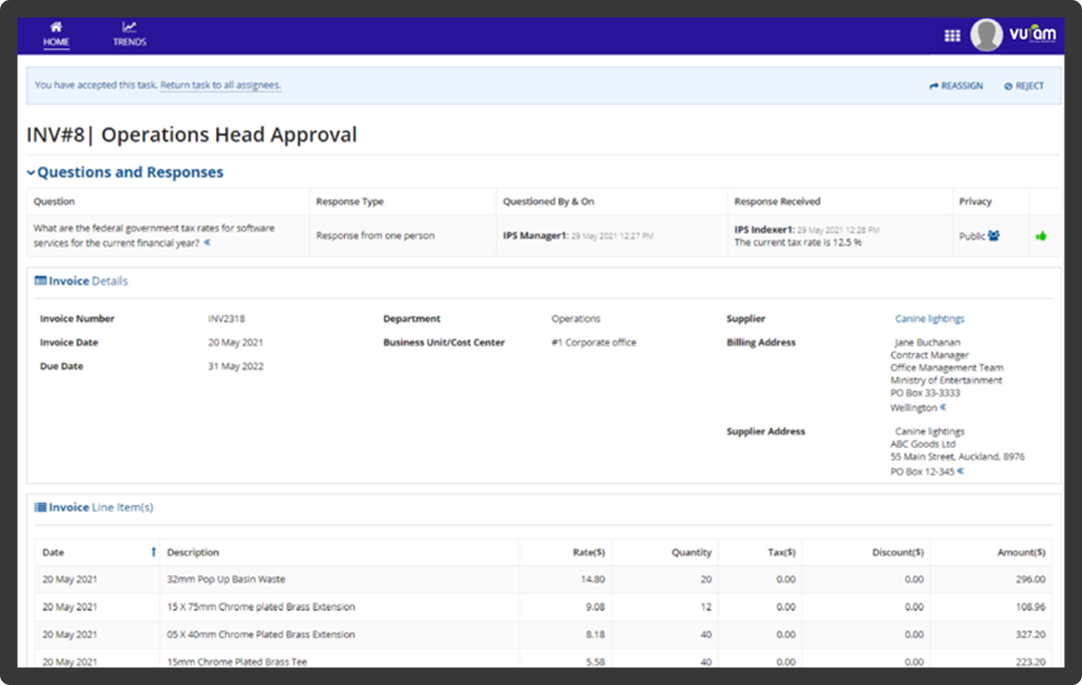This screenshot has height=685, width=1082.
Task: Click the Reassign arrow icon
Action: pyautogui.click(x=932, y=86)
